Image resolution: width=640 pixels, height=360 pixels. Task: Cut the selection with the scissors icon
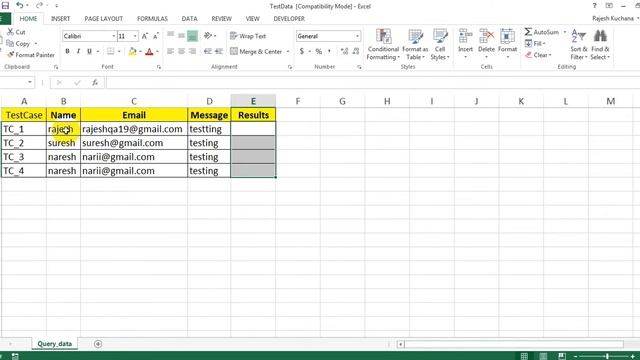11,32
